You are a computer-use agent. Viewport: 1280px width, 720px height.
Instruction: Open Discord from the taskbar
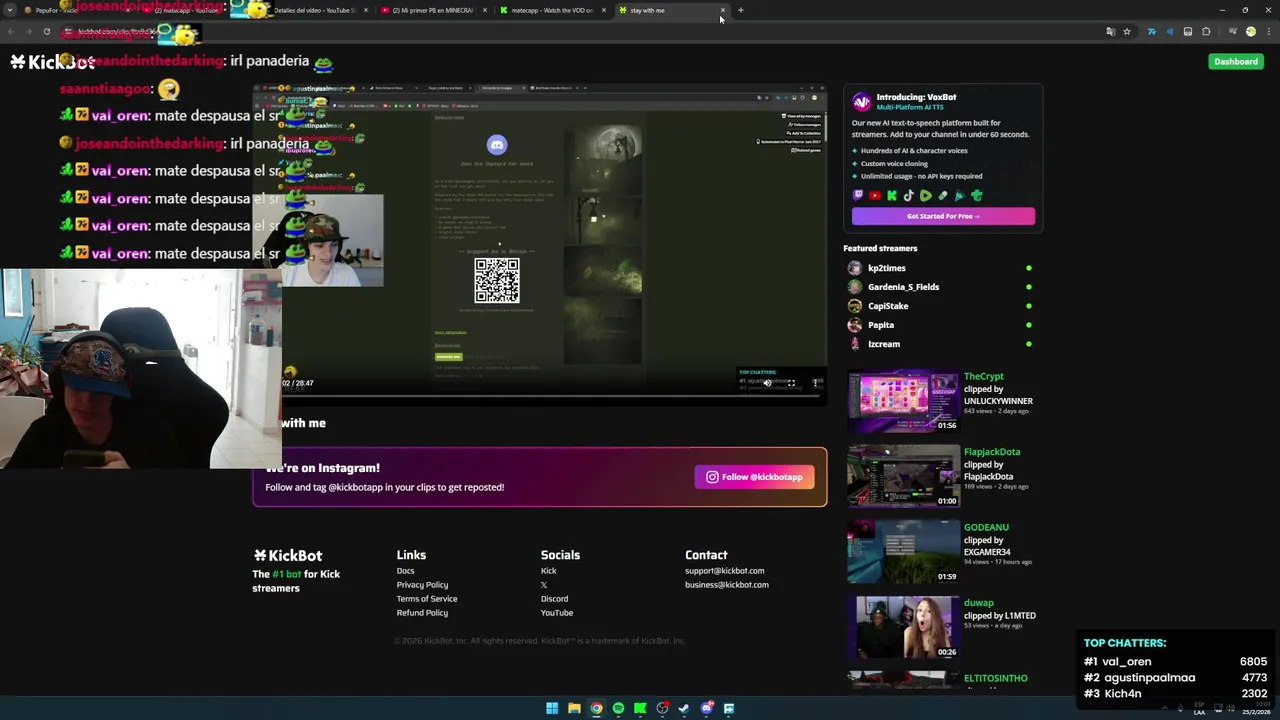pos(707,708)
